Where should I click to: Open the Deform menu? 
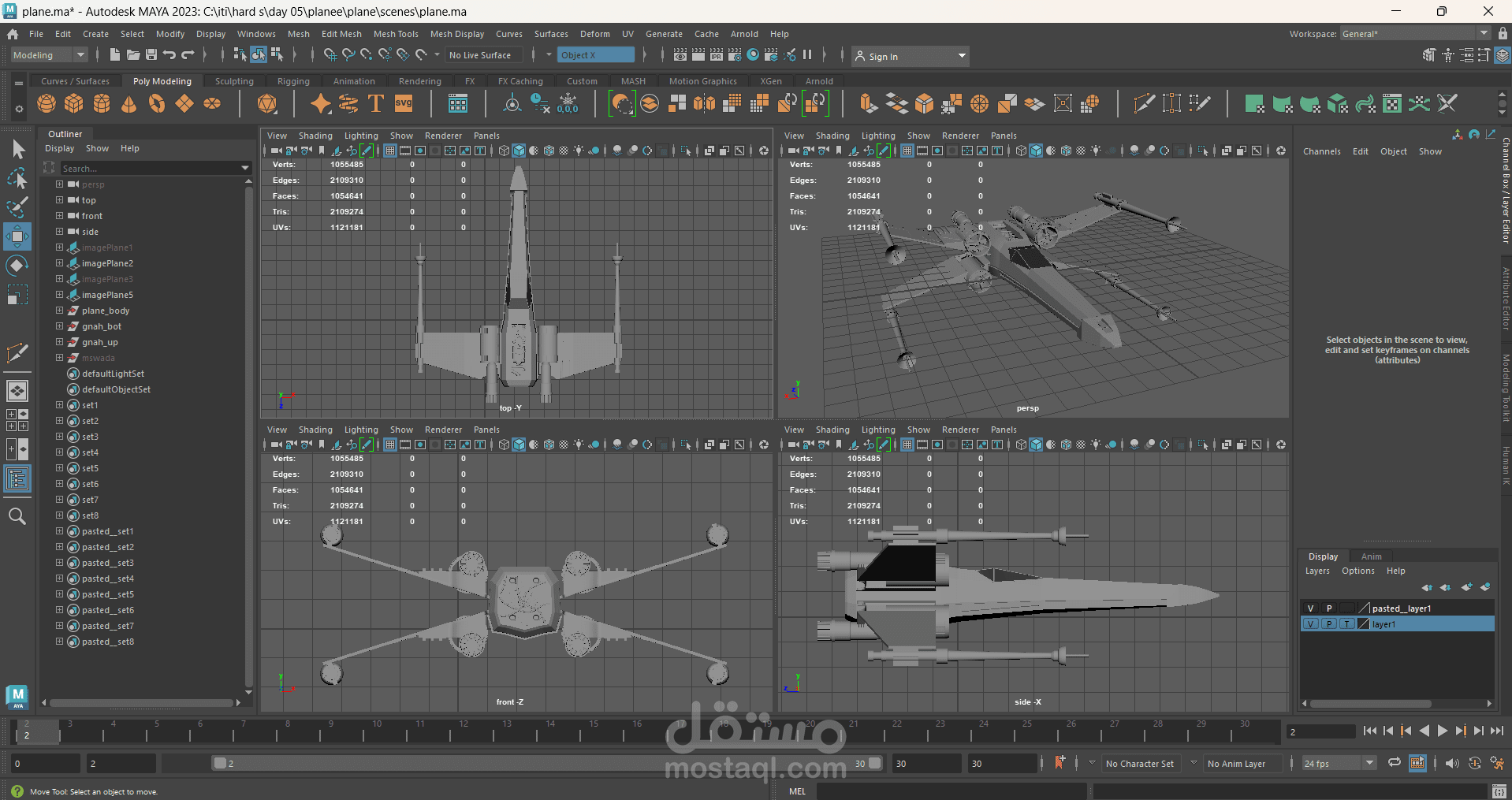(x=595, y=34)
